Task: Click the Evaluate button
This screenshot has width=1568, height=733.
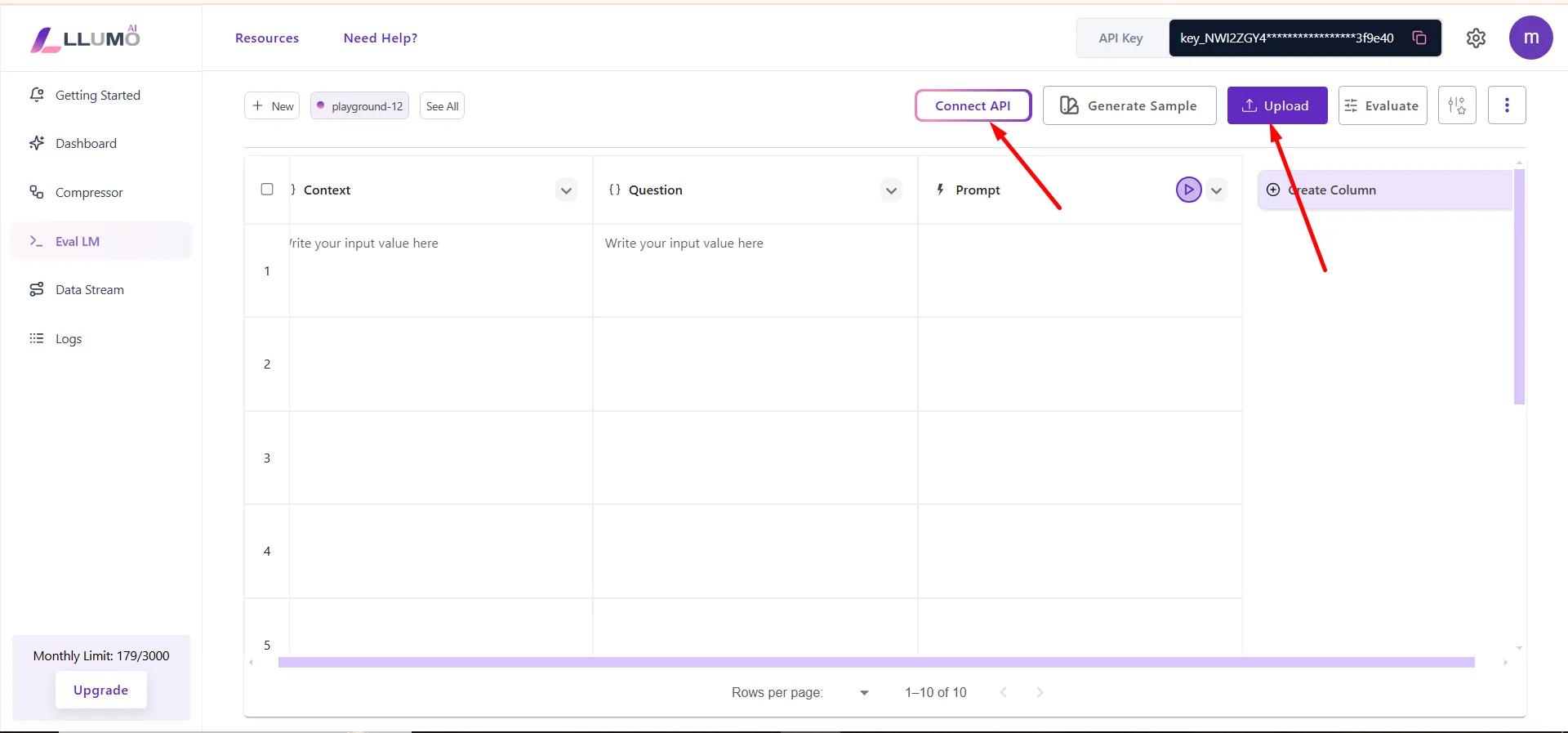Action: pos(1382,105)
